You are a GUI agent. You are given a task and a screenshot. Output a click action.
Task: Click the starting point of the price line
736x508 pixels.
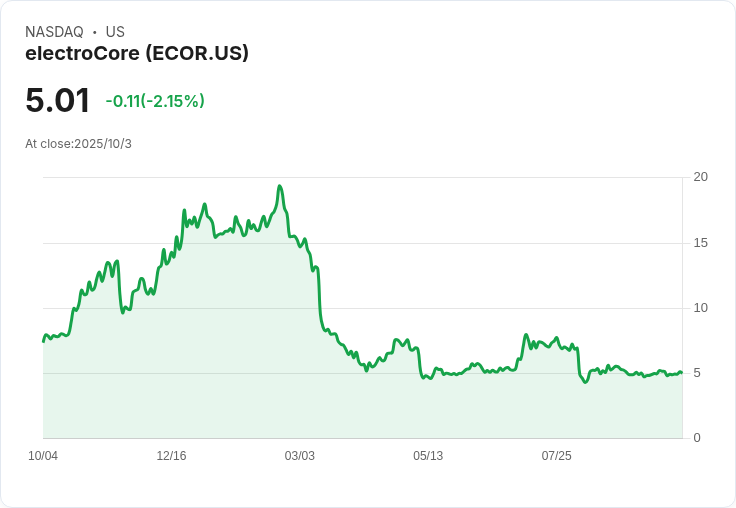pyautogui.click(x=43, y=341)
